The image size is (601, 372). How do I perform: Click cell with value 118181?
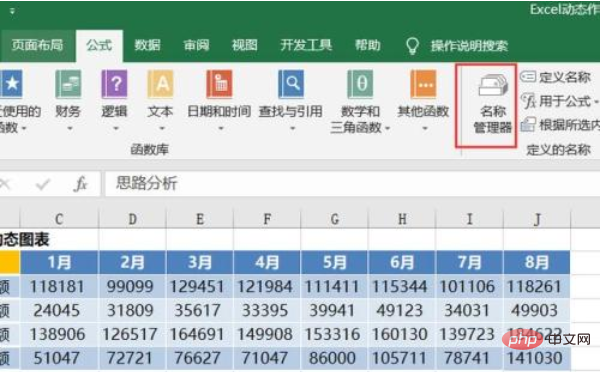[x=59, y=286]
